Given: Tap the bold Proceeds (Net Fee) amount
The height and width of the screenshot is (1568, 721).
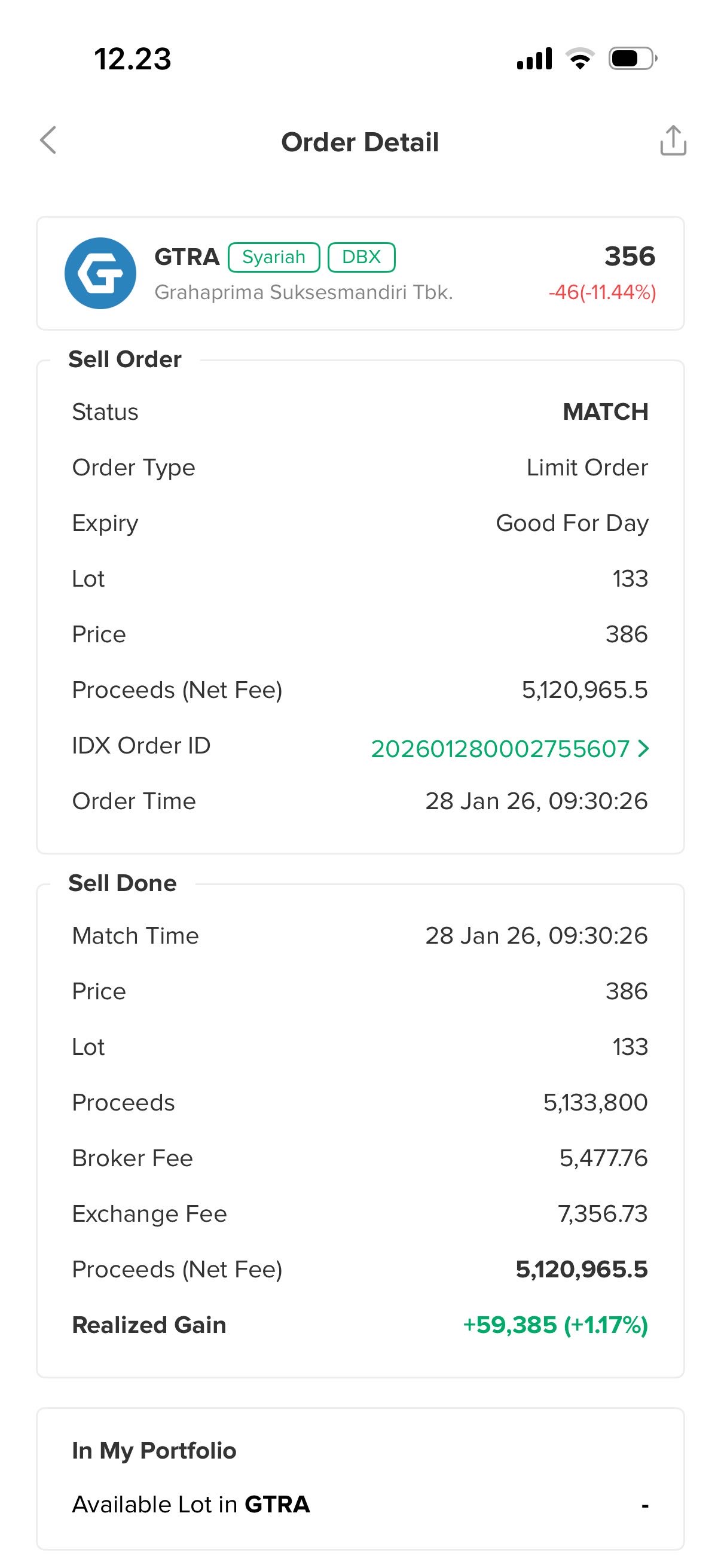Looking at the screenshot, I should click(582, 1269).
